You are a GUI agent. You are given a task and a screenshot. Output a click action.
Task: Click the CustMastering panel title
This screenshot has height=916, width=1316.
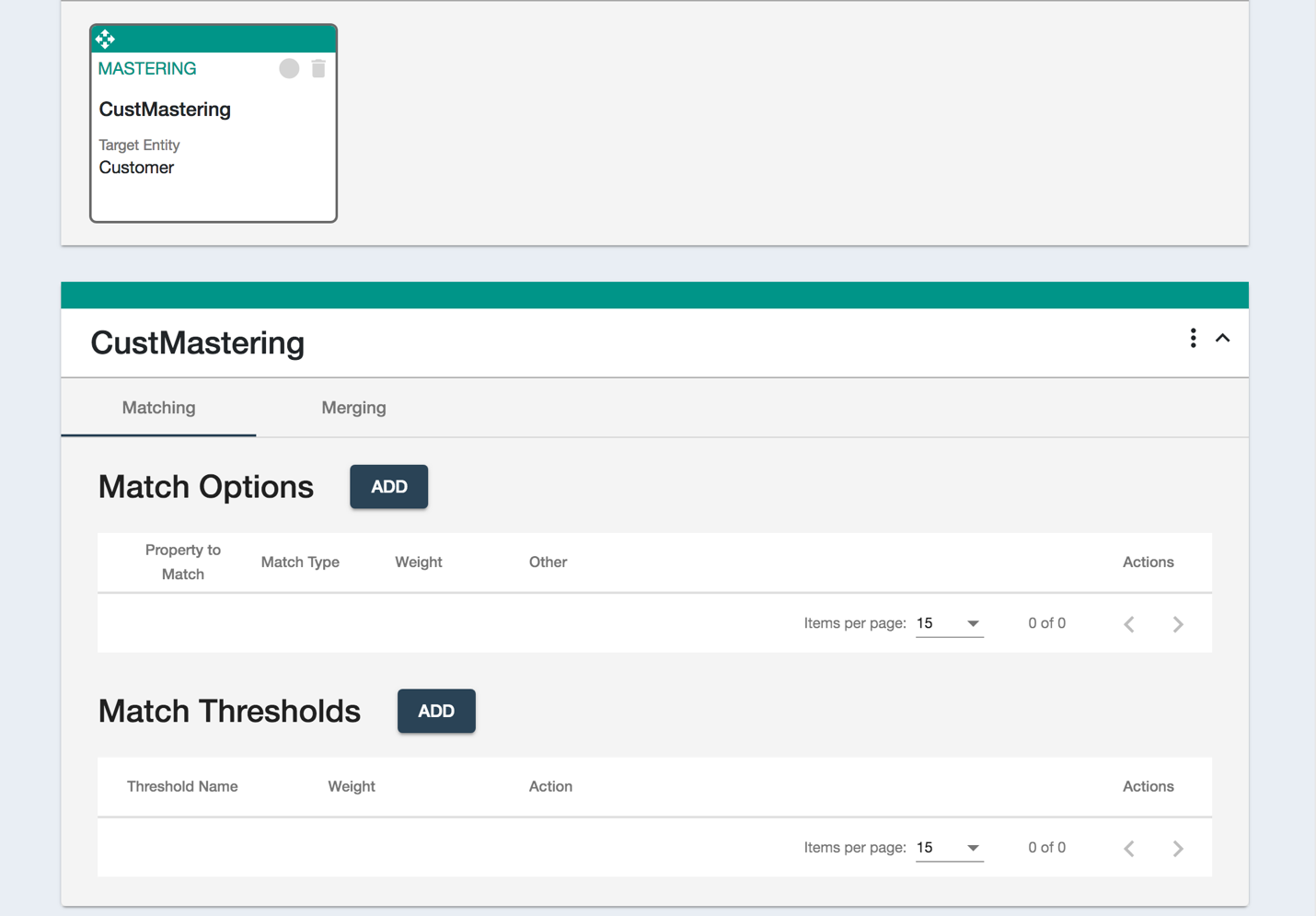[x=197, y=342]
